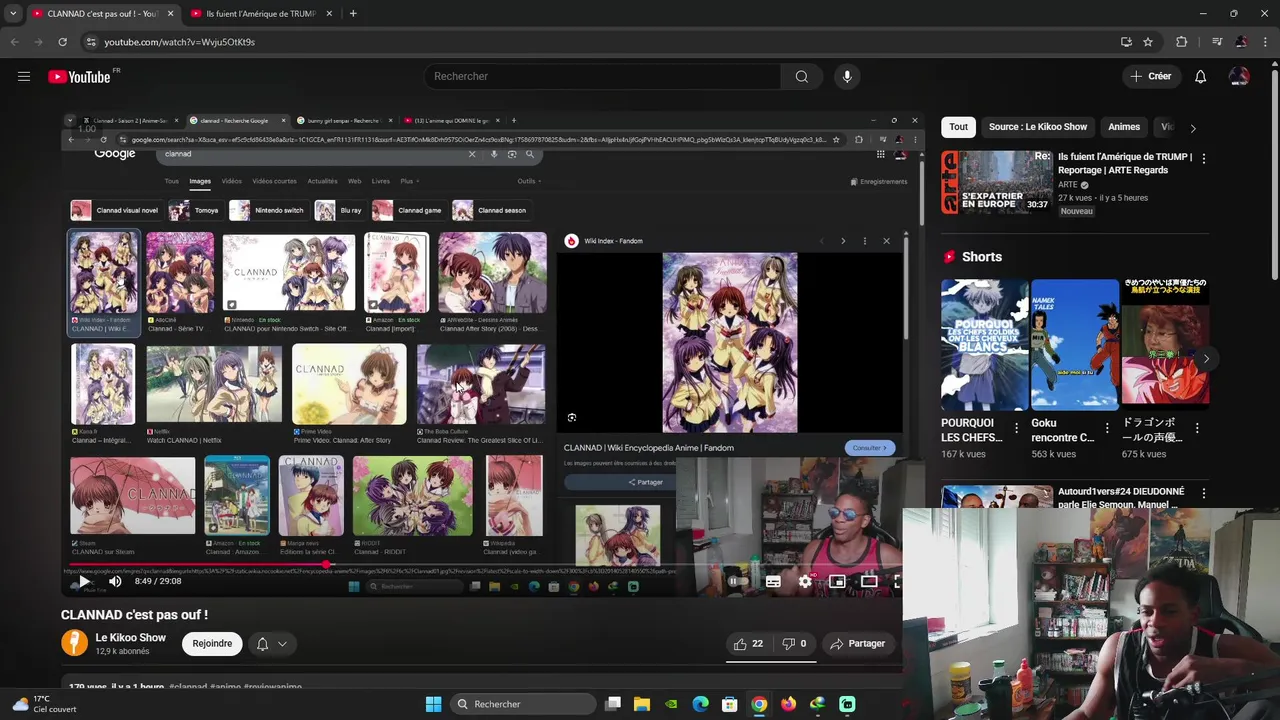Open Chrome media controls icon
Image resolution: width=1280 pixels, height=720 pixels.
[x=1216, y=42]
